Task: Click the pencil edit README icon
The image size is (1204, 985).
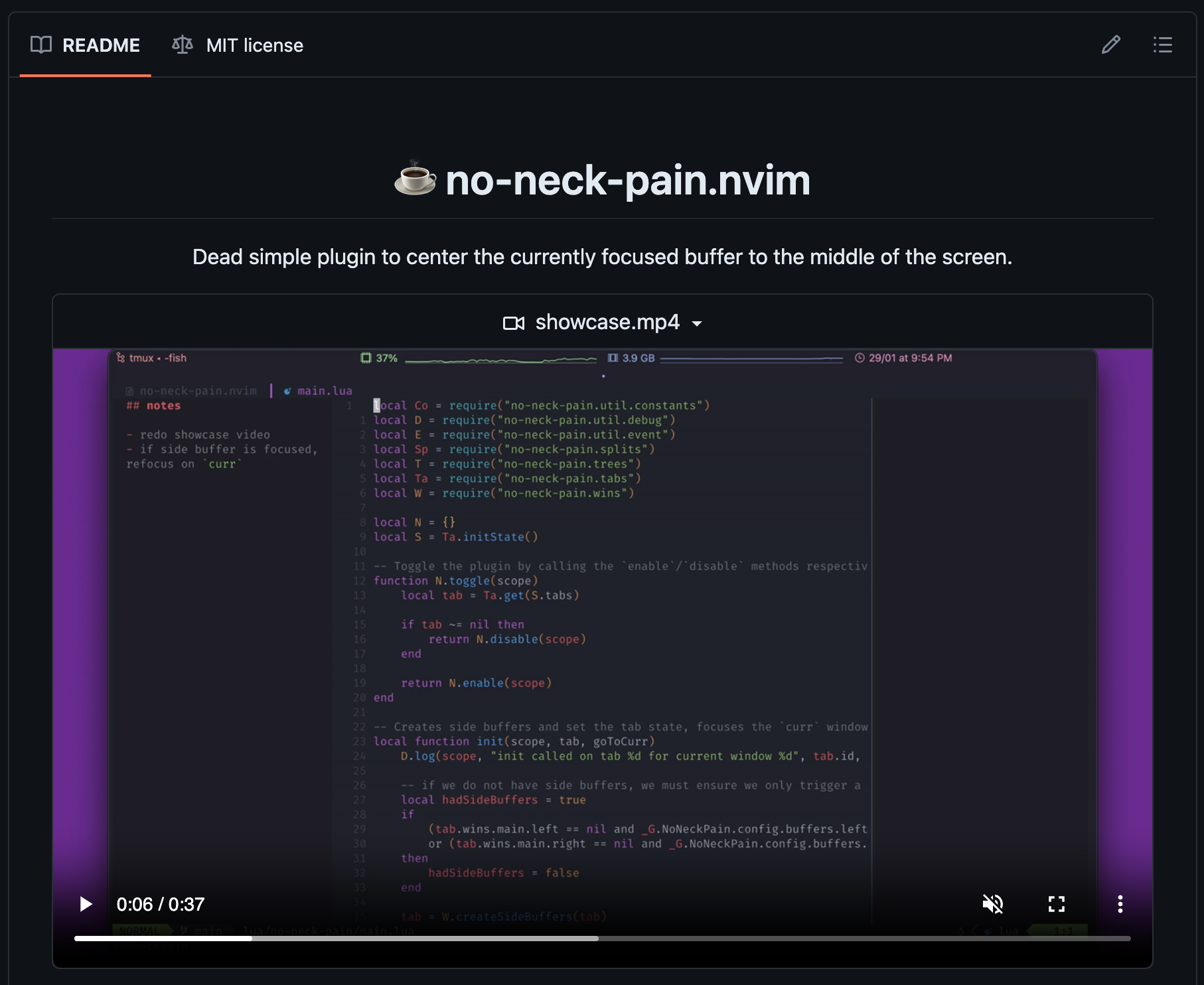Action: [1110, 45]
